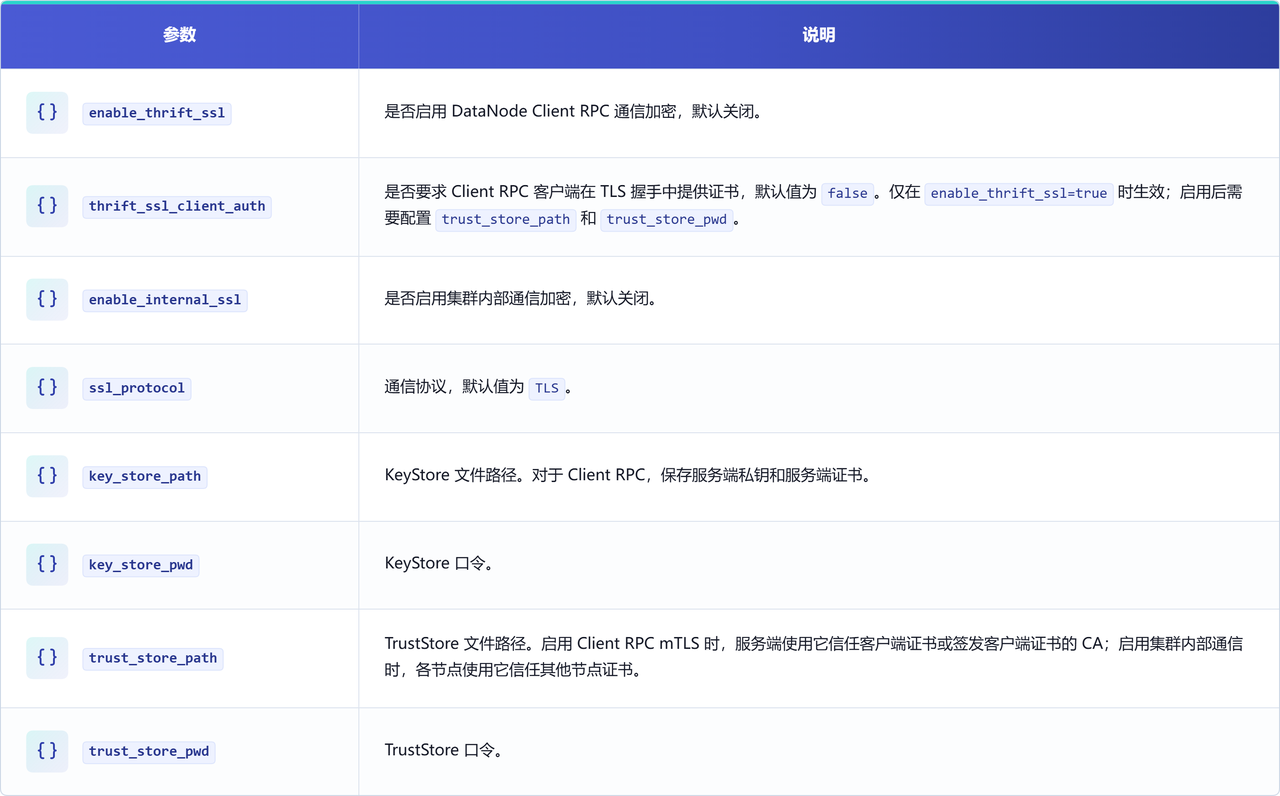Click the description KeyStore 口令
The height and width of the screenshot is (796, 1280).
pos(440,563)
